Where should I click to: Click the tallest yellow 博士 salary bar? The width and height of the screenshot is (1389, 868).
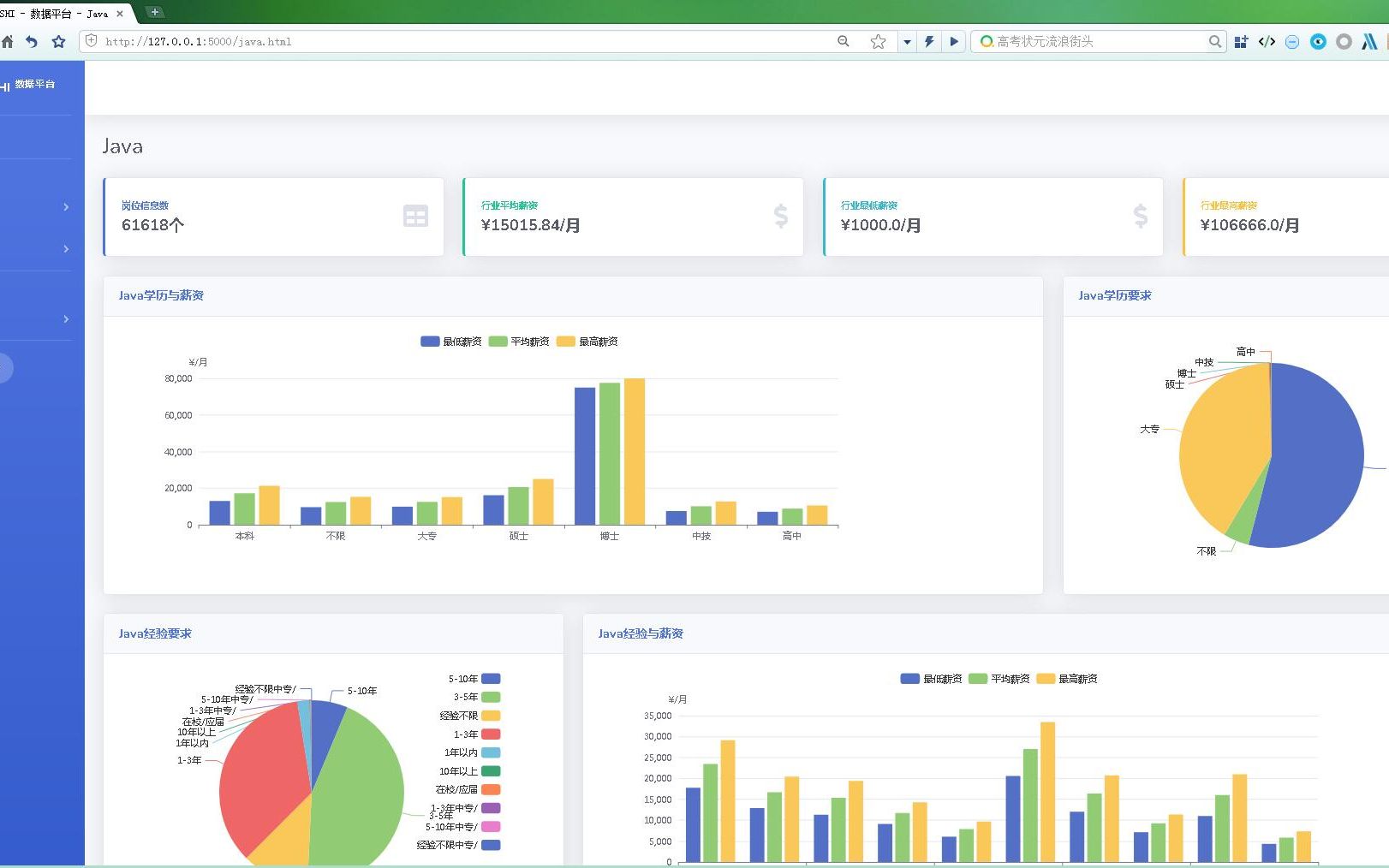pos(635,451)
